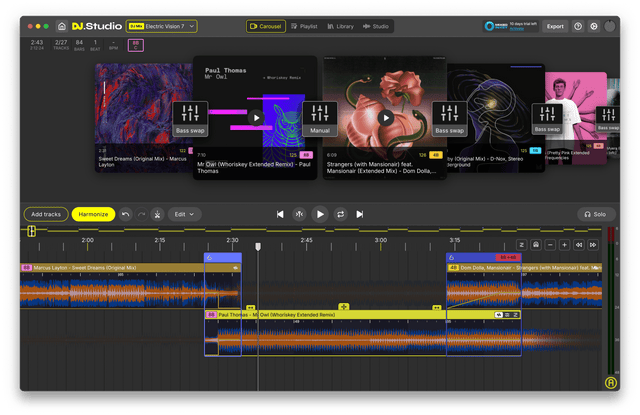Screen dimensions: 640x415
Task: Open the Electric Vision 7 mix dropdown
Action: (x=169, y=26)
